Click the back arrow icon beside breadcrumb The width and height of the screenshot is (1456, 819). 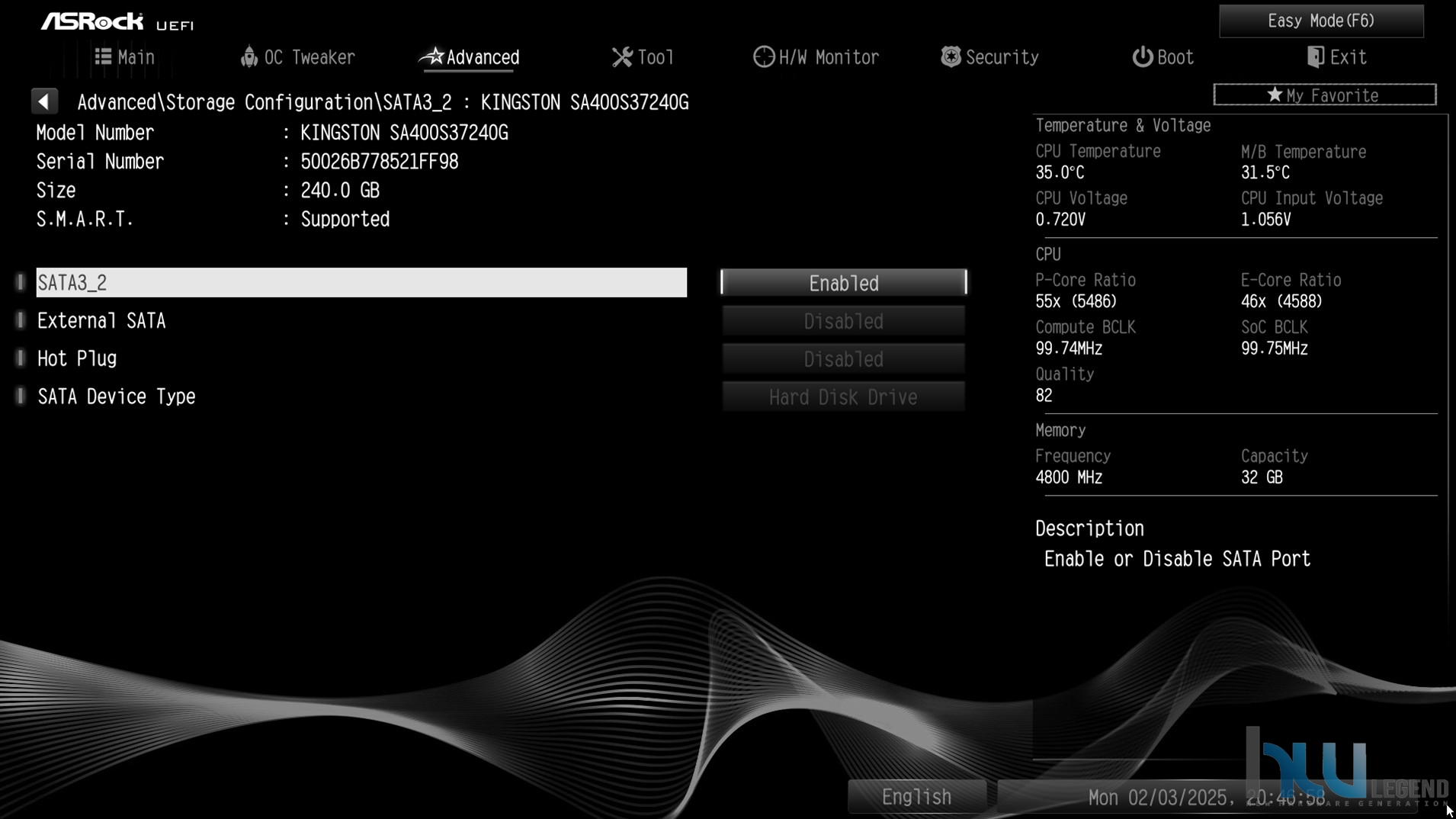pos(44,101)
